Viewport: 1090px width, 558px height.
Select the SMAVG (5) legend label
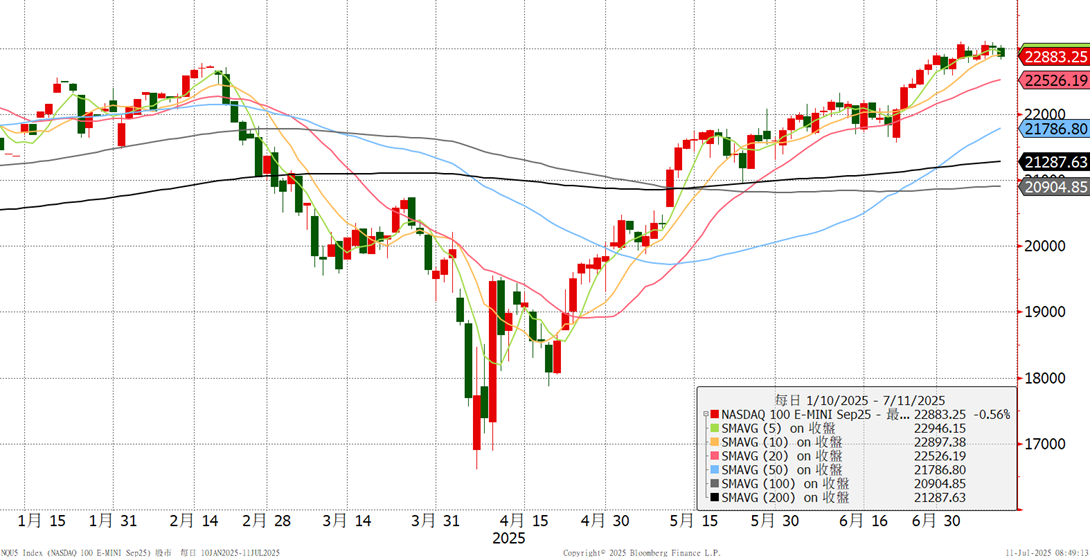coord(781,429)
